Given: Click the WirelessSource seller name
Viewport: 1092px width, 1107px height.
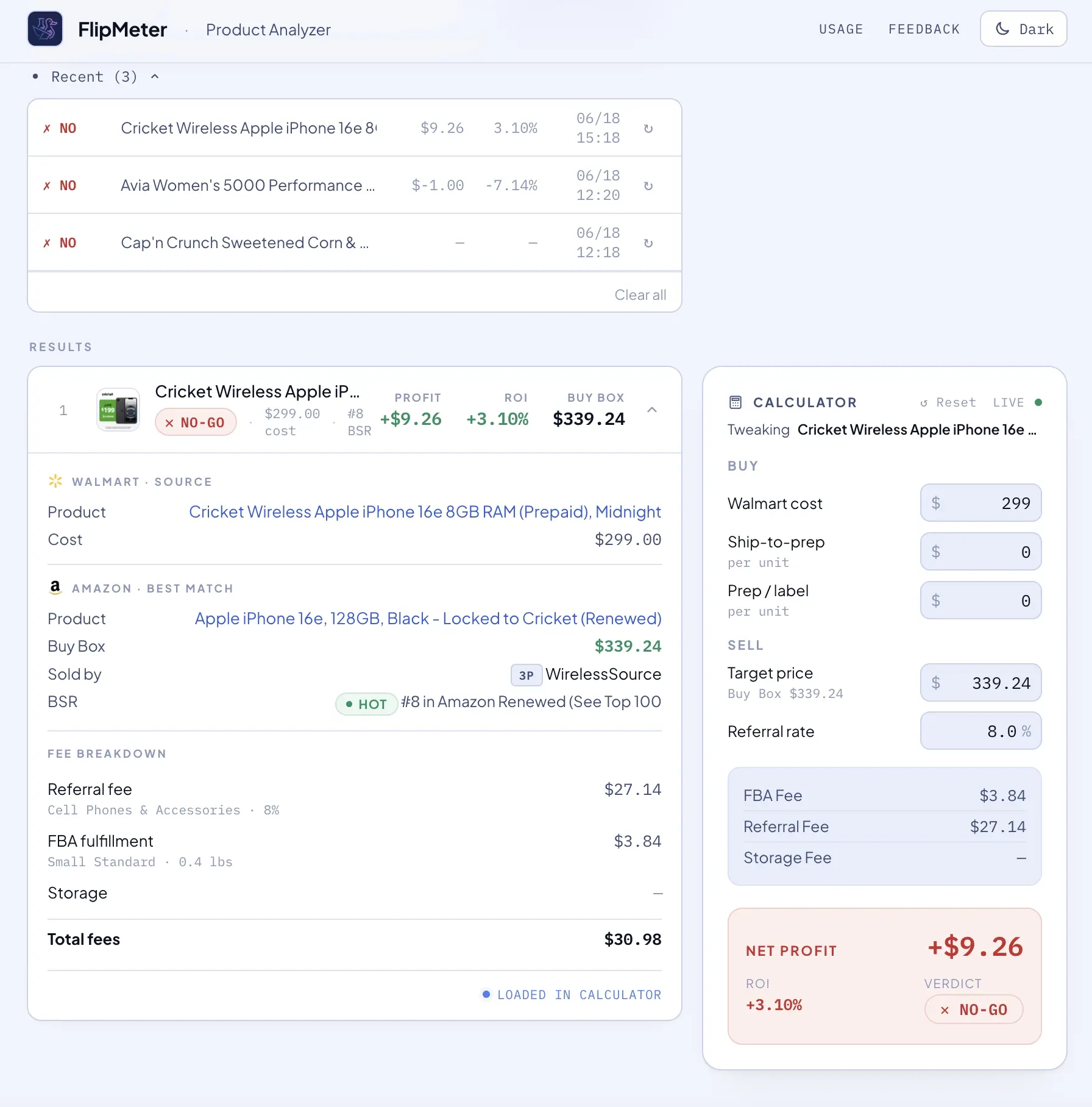Looking at the screenshot, I should [x=603, y=674].
